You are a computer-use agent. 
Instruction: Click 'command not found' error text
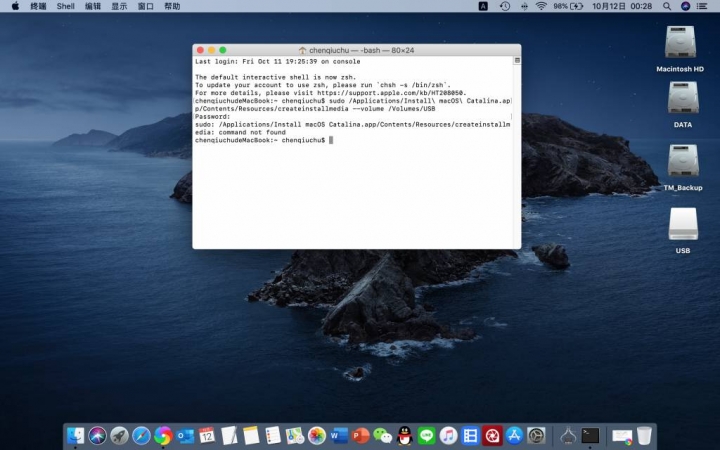[252, 132]
